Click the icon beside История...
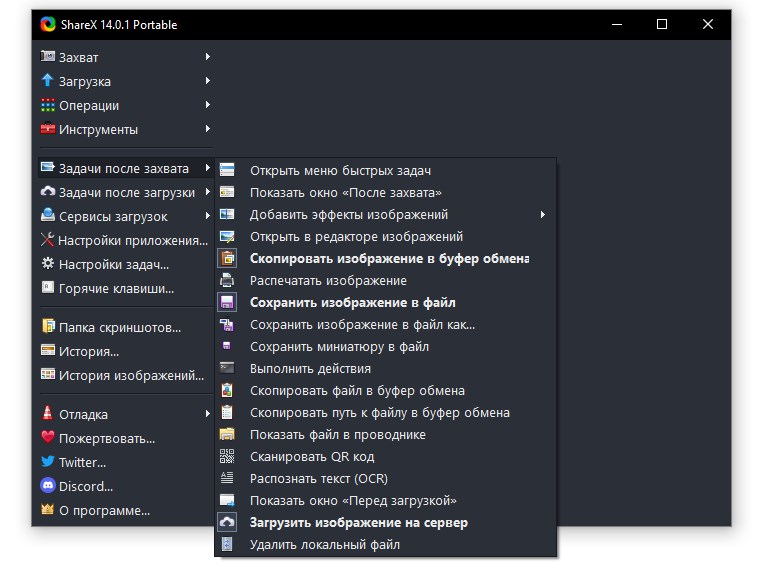 coord(48,350)
